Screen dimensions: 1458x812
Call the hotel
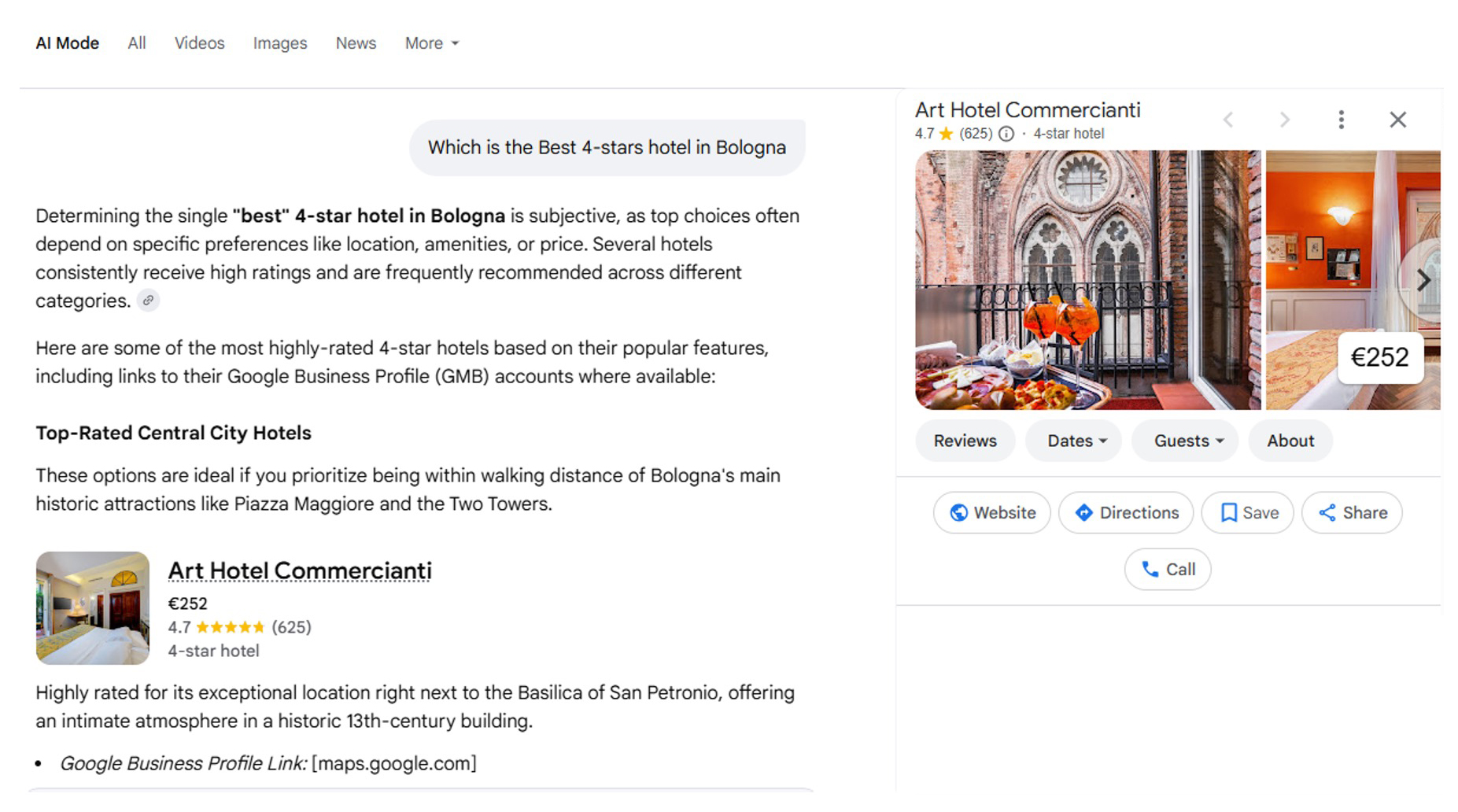[x=1168, y=570]
